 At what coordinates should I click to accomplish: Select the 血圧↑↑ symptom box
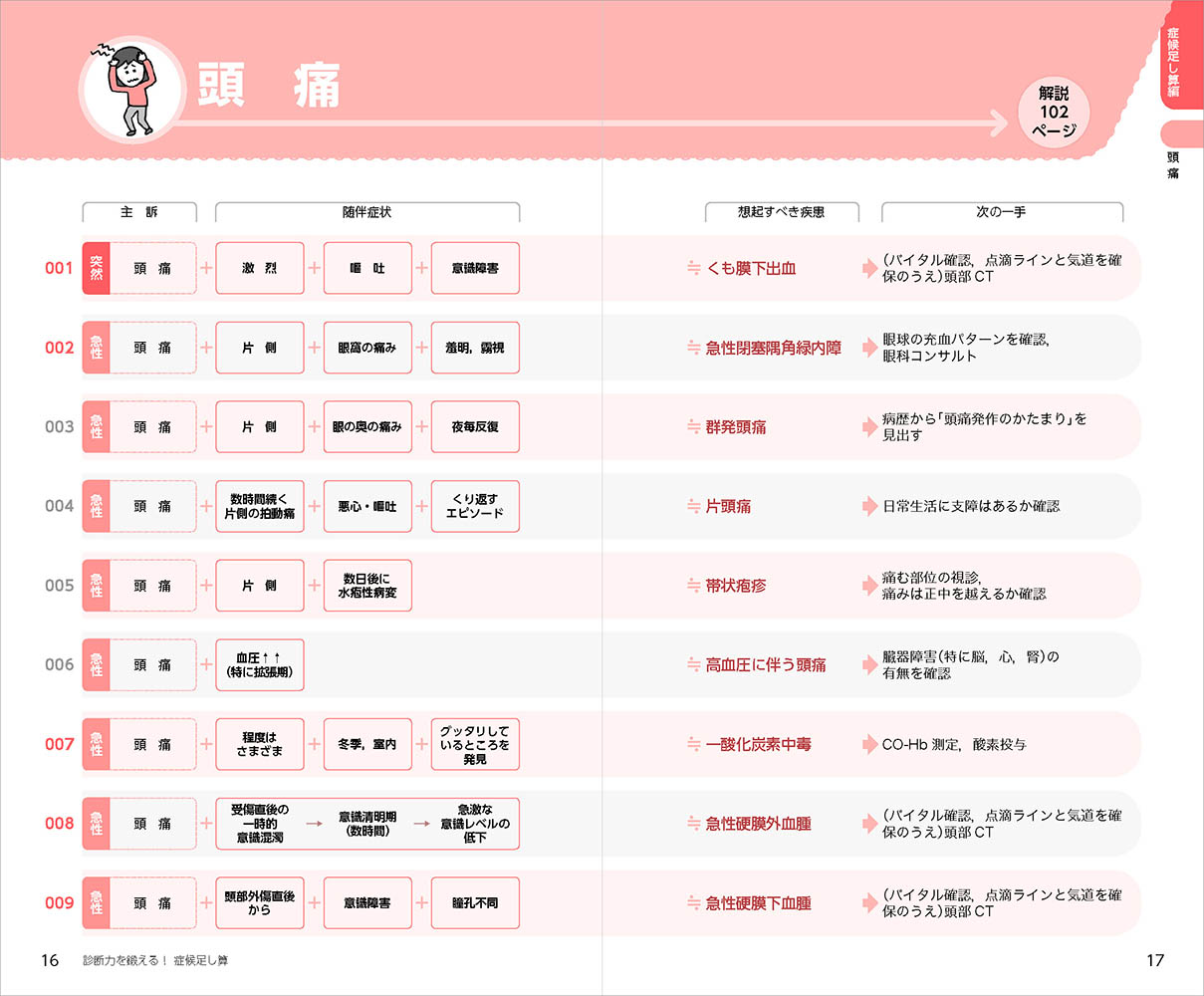[260, 665]
